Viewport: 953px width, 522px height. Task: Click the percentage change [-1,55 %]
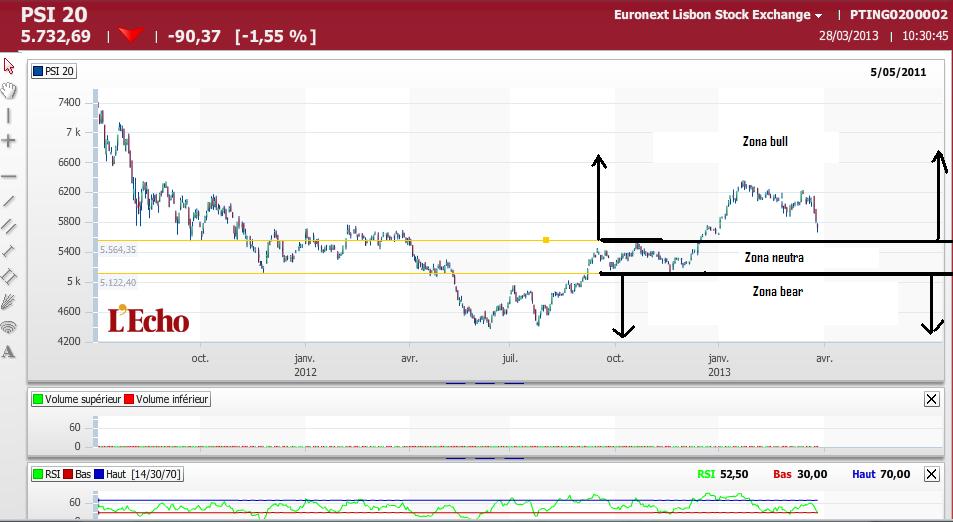click(x=276, y=36)
